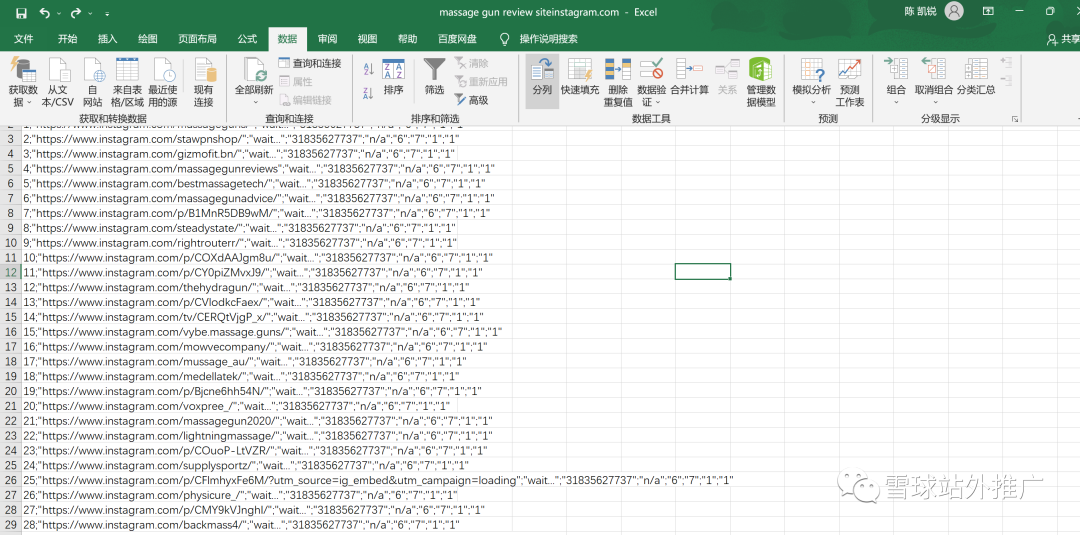This screenshot has height=535, width=1080.
Task: Open Ribbon Display Options icon
Action: [x=988, y=12]
